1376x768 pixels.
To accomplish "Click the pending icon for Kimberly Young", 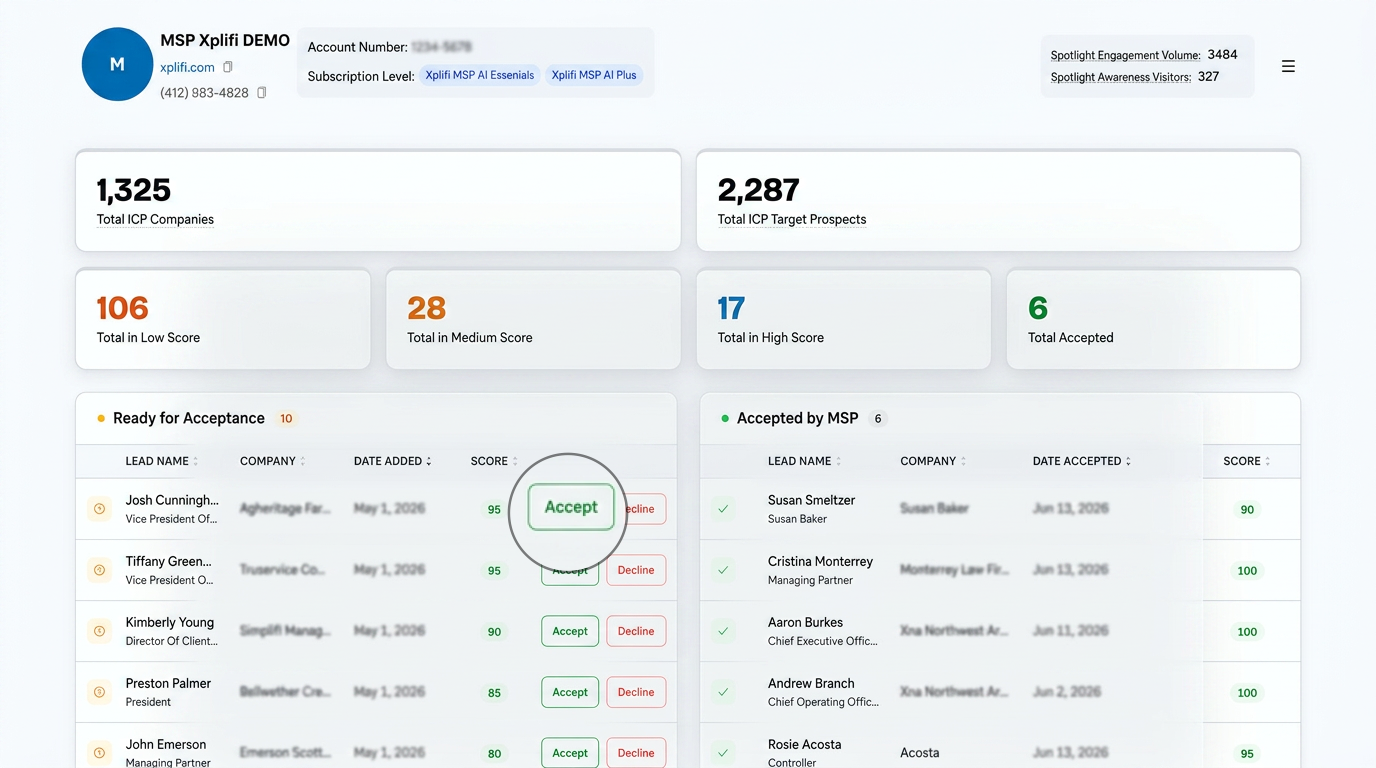I will coord(99,631).
